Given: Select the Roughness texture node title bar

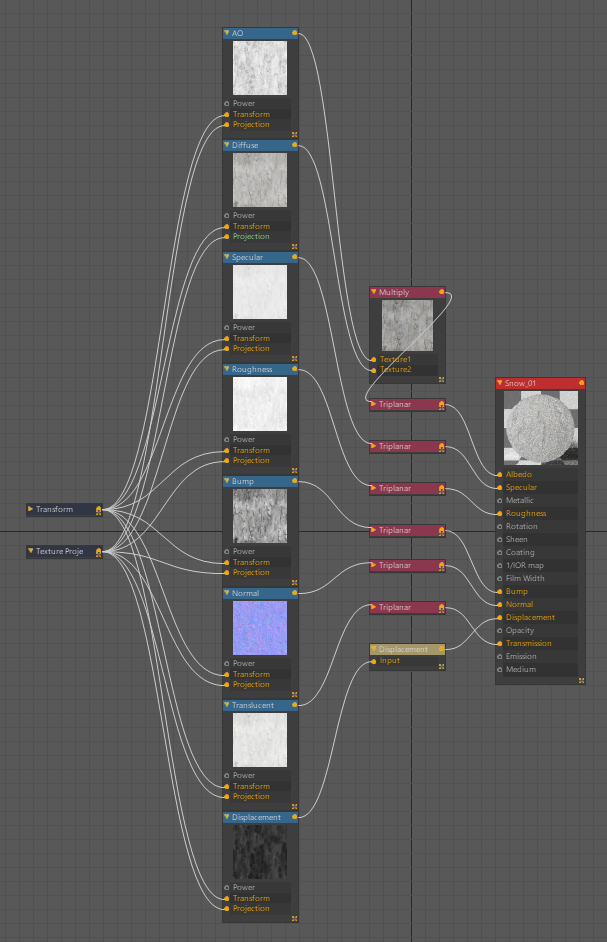Looking at the screenshot, I should click(x=258, y=369).
